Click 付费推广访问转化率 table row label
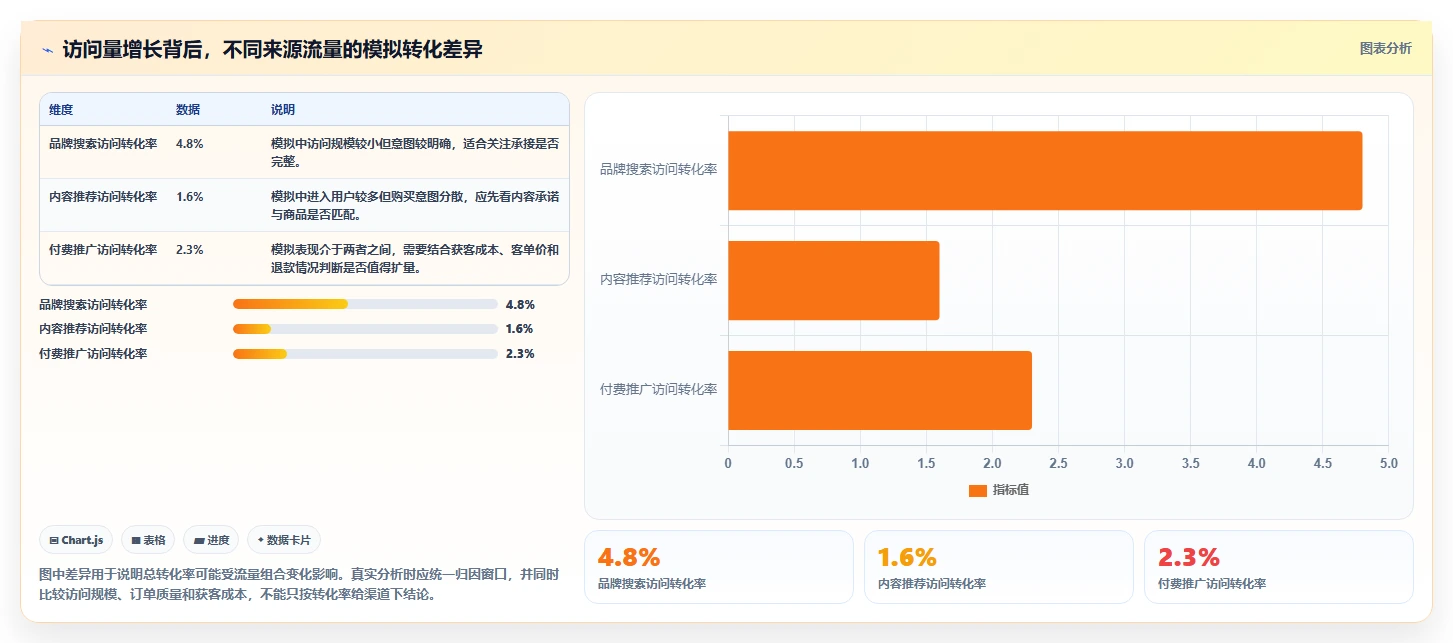 click(103, 249)
